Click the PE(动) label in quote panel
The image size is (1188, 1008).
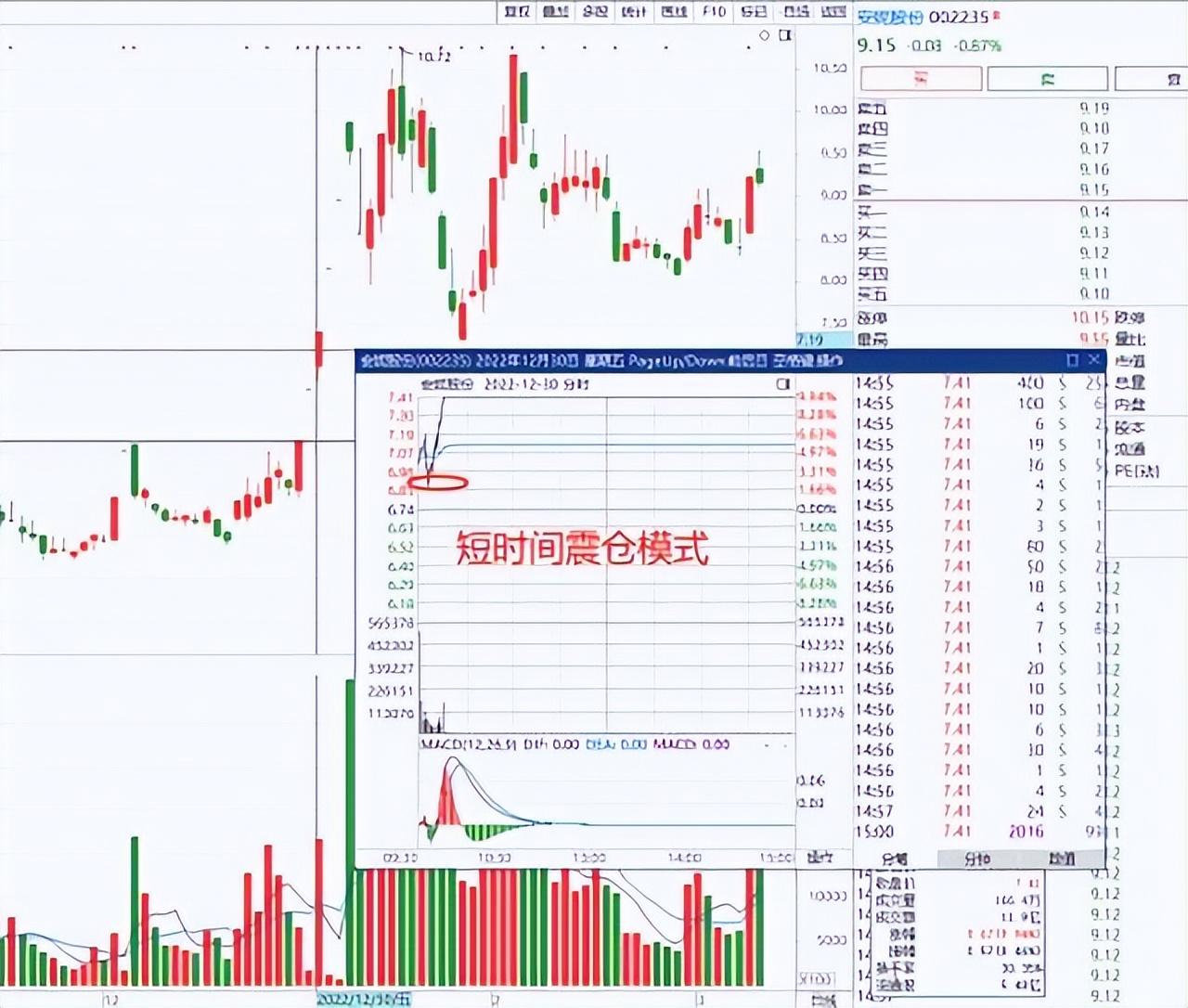click(x=1137, y=472)
